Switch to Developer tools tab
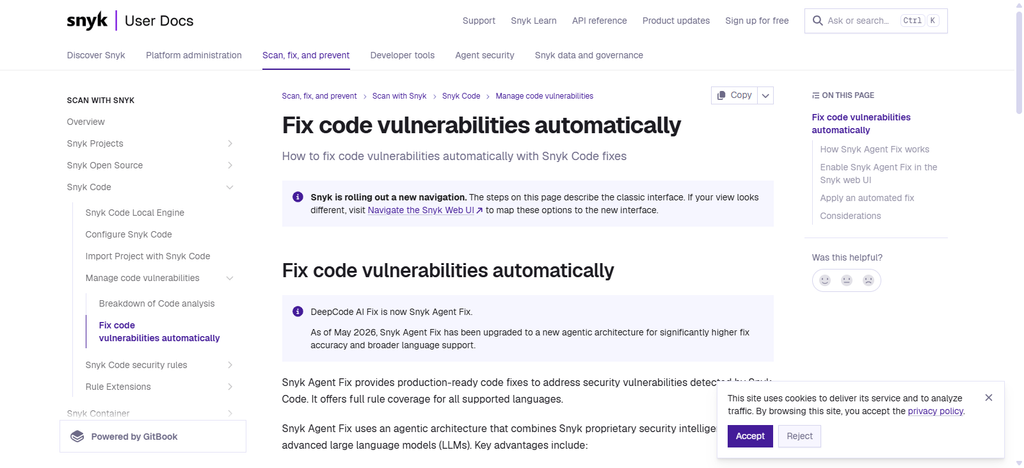1024x468 pixels. click(402, 55)
